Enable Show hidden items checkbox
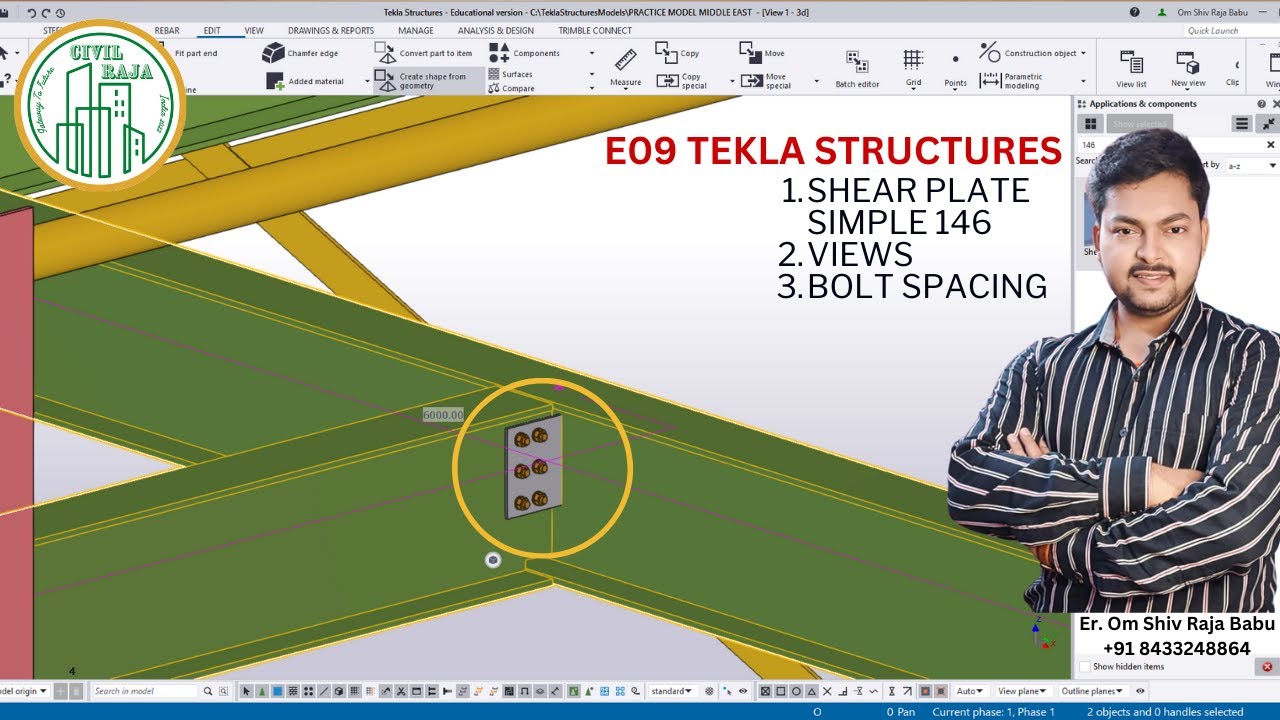This screenshot has height=720, width=1280. pos(1086,667)
